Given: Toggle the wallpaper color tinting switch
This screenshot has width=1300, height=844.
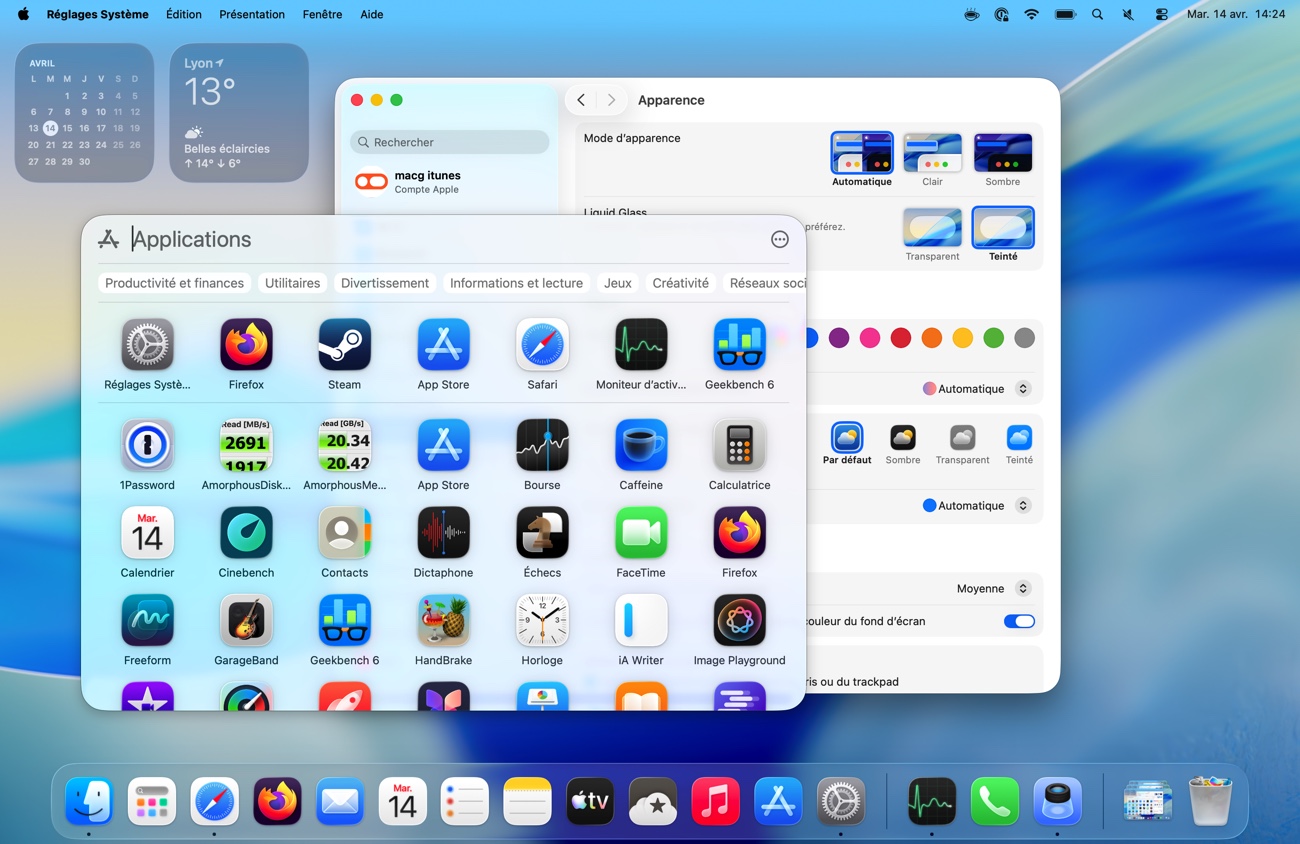Looking at the screenshot, I should [x=1018, y=621].
